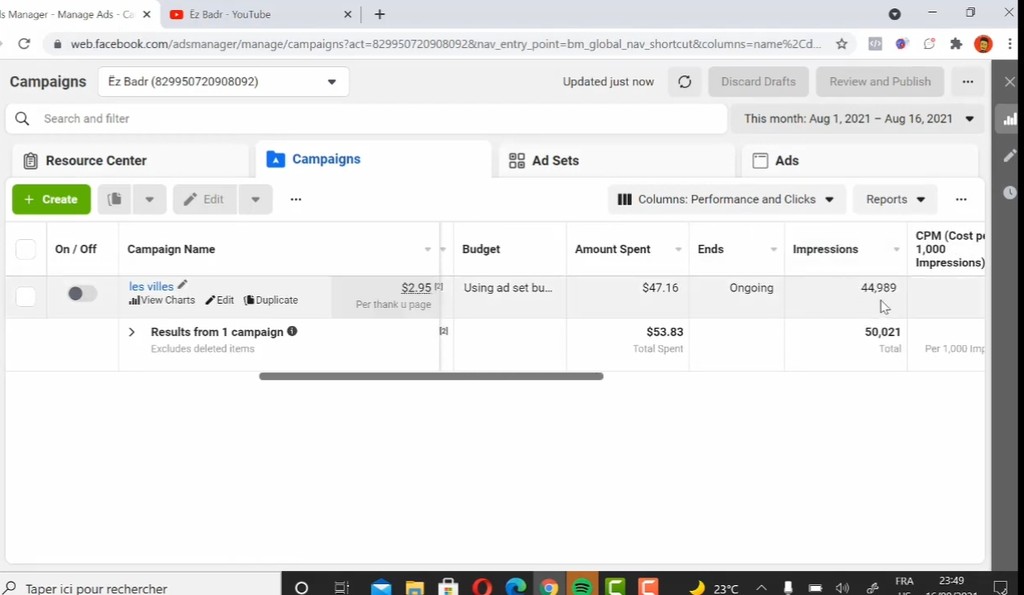Click the $2.95 cost per result value

(416, 287)
